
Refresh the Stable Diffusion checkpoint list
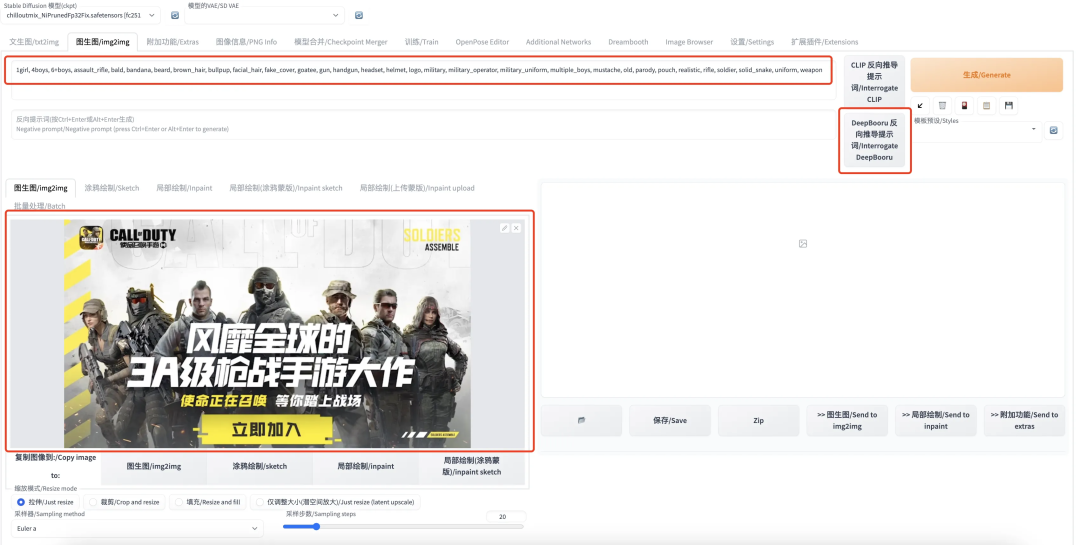(175, 15)
